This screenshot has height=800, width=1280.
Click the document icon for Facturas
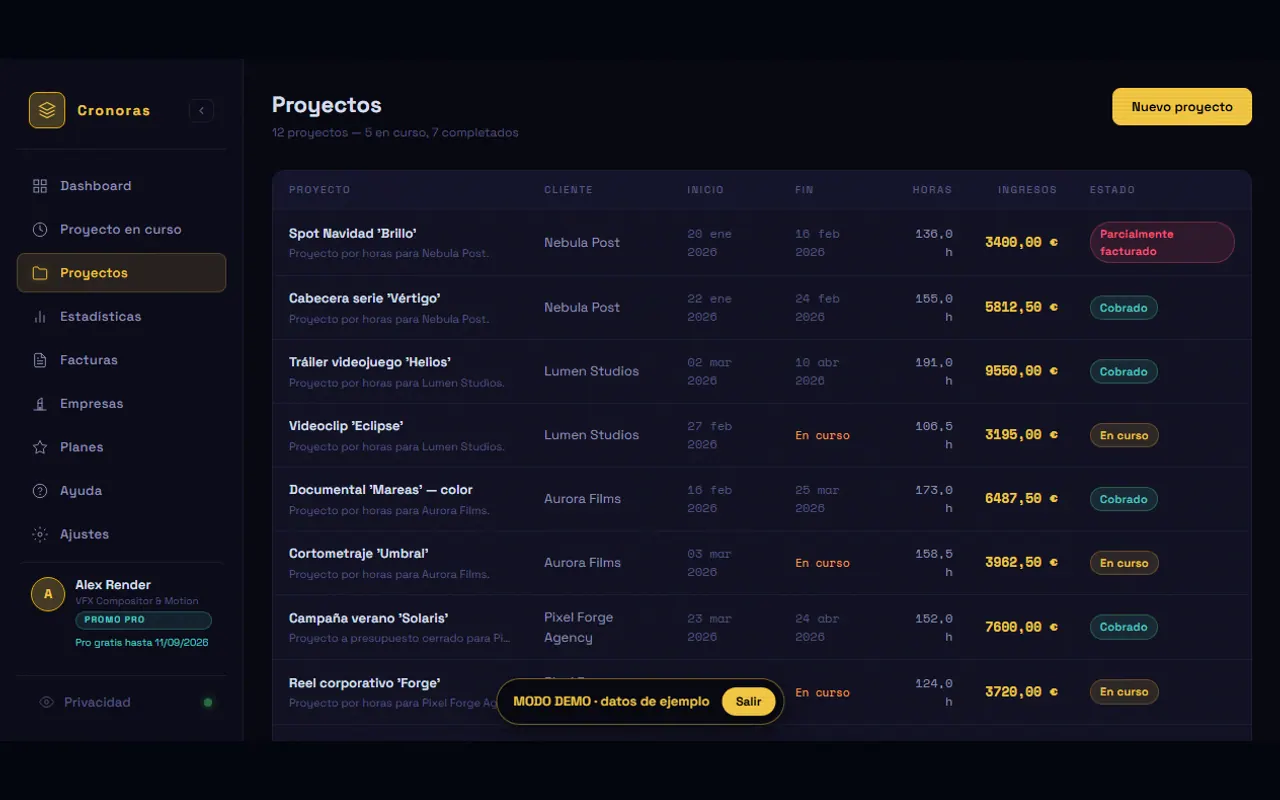click(40, 360)
